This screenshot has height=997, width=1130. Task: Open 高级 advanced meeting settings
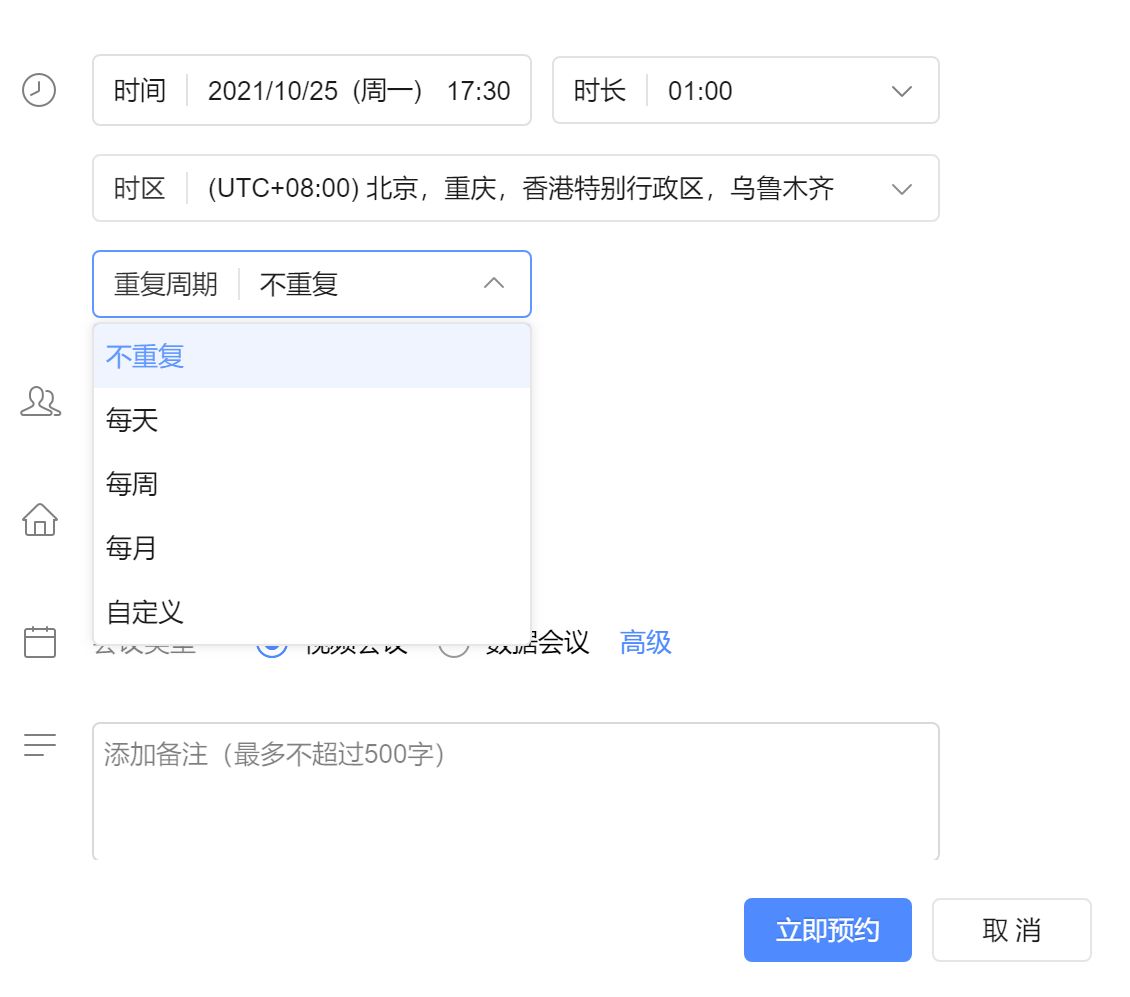pos(645,643)
